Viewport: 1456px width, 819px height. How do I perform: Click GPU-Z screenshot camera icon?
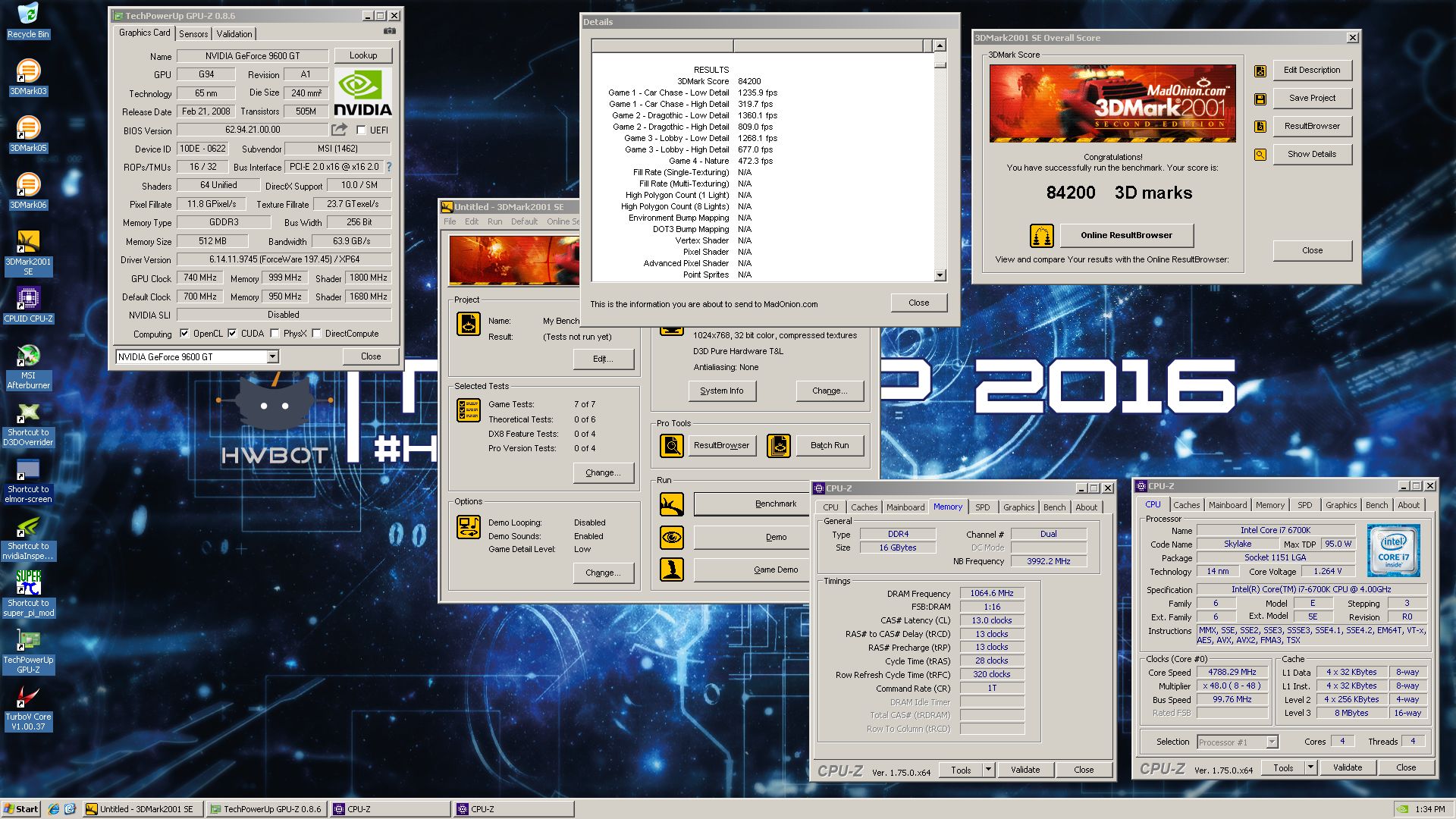pos(389,32)
